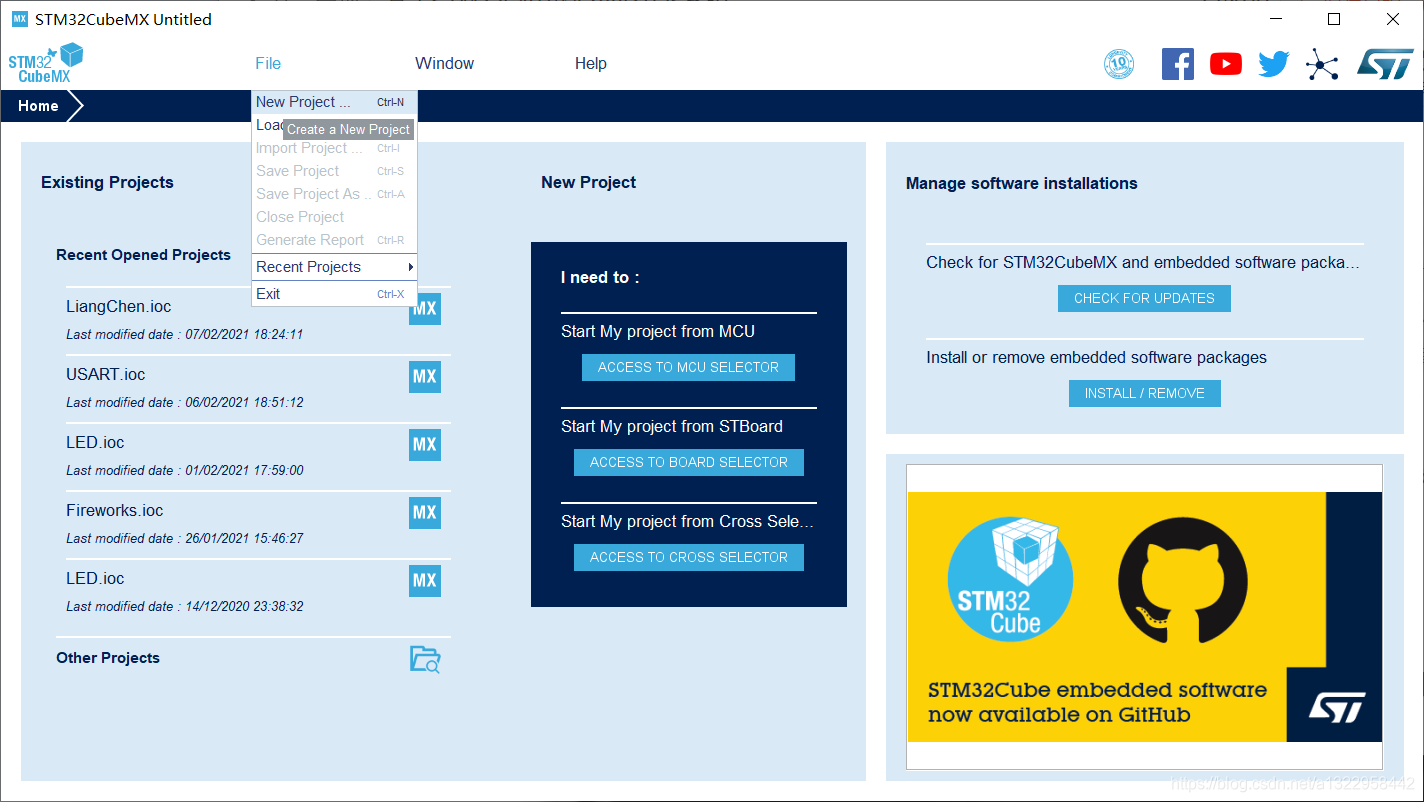1424x802 pixels.
Task: Select the Exit menu entry
Action: (x=334, y=294)
